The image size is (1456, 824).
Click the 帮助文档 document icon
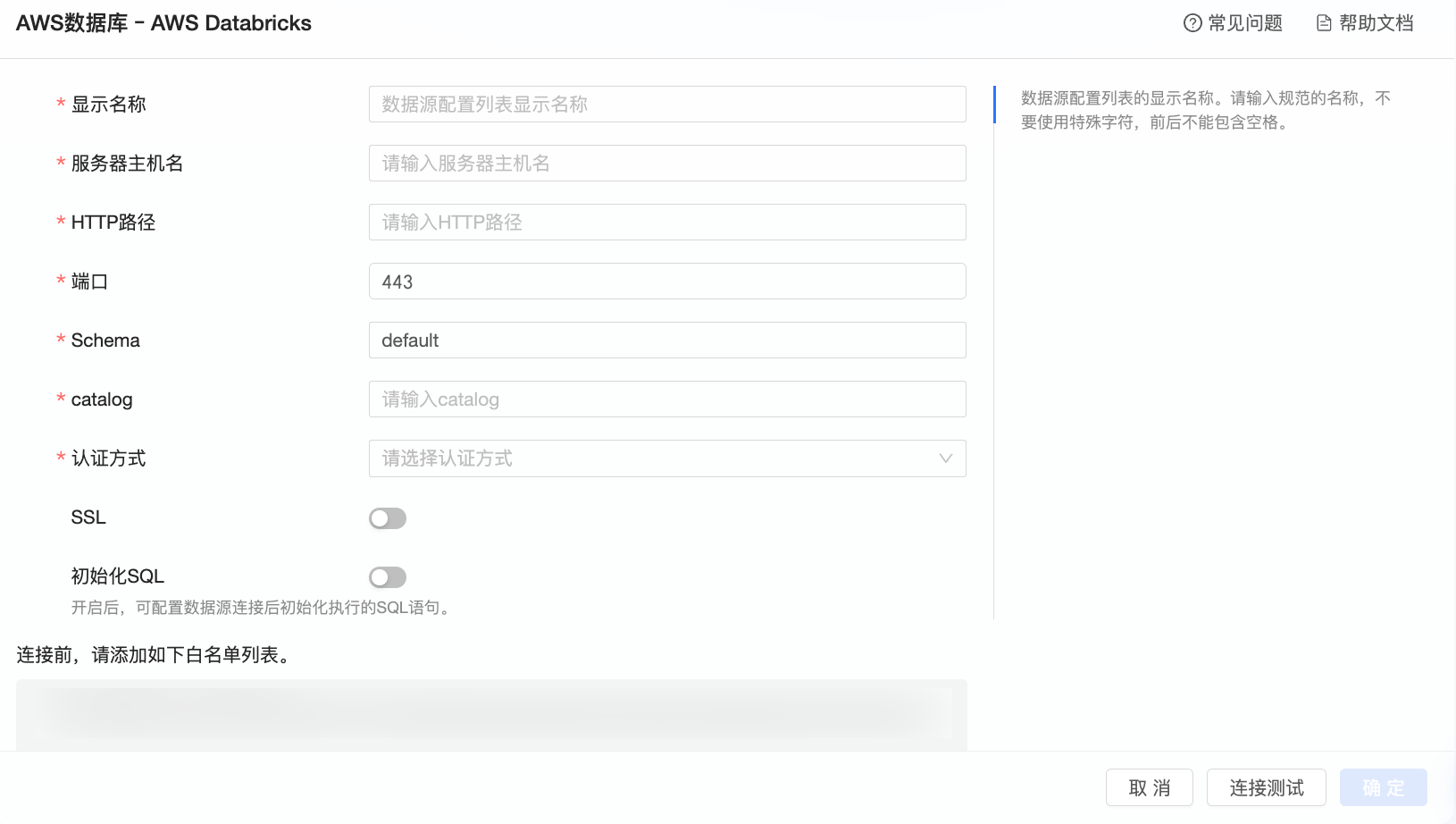1324,23
